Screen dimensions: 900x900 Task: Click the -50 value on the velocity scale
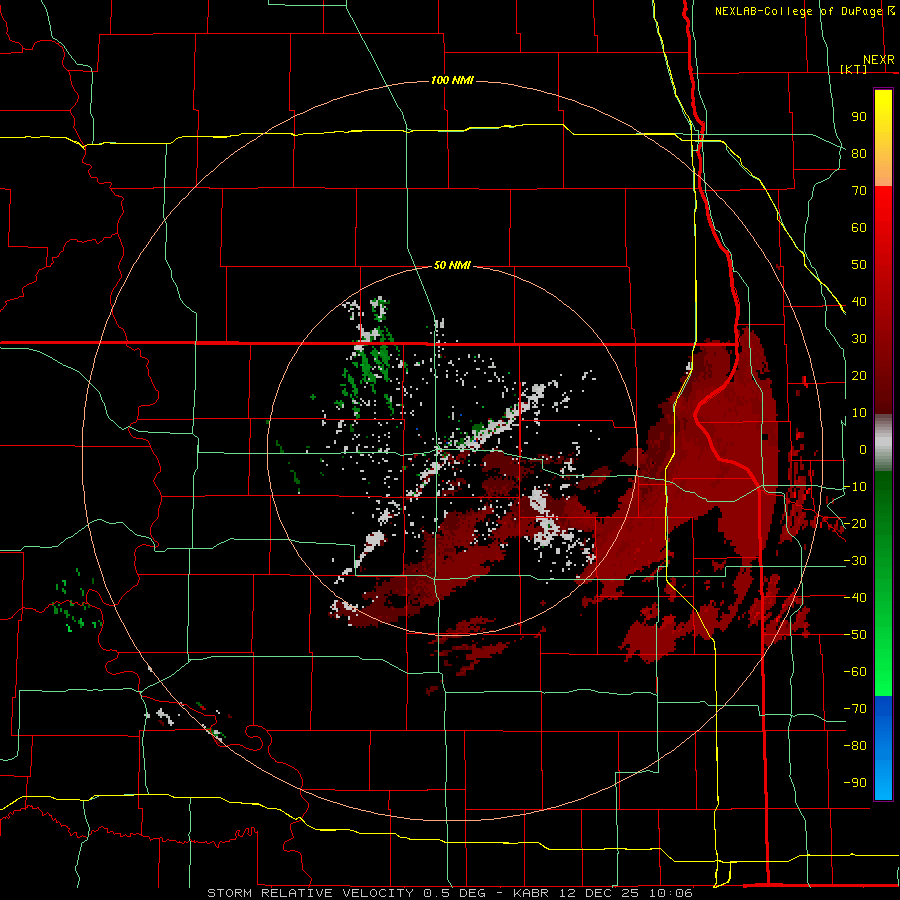tap(855, 635)
